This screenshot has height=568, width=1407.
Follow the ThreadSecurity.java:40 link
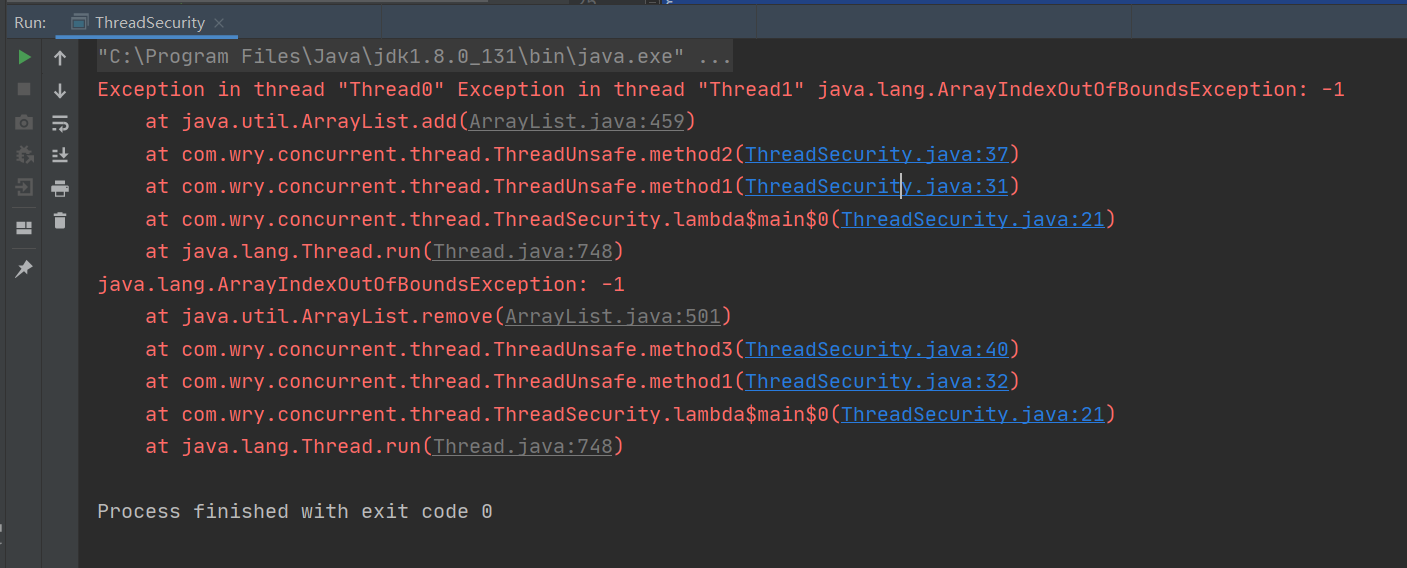(877, 349)
